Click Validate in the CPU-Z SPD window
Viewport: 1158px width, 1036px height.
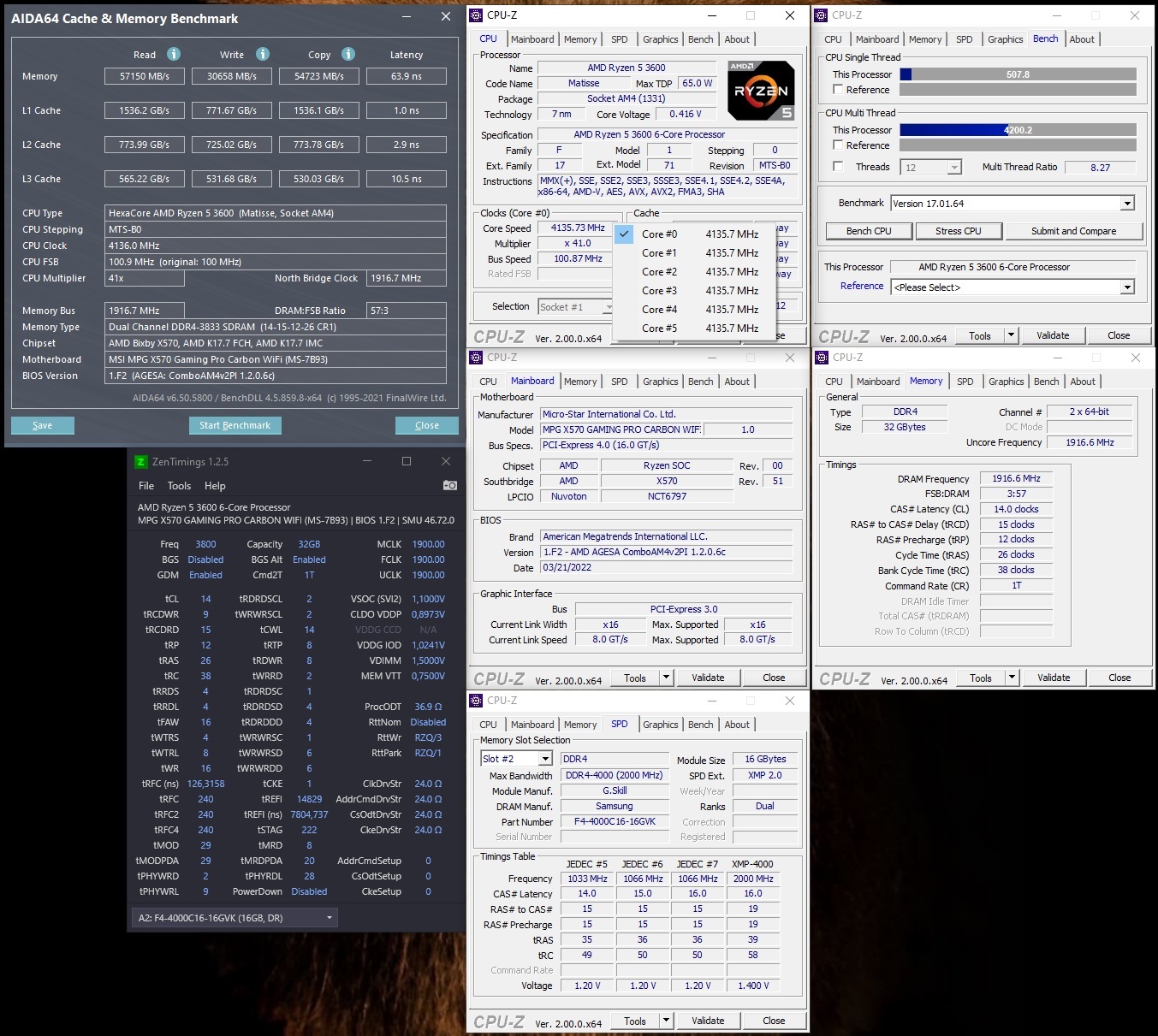(x=708, y=1021)
